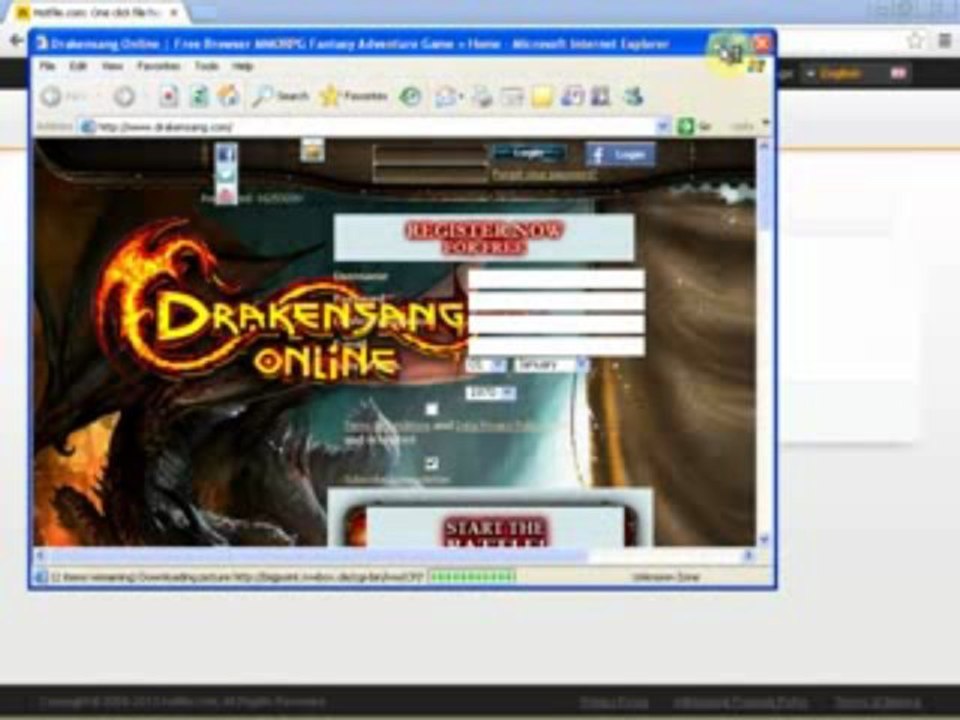The image size is (960, 720).
Task: Click the vertical scrollbar down arrow
Action: 764,540
